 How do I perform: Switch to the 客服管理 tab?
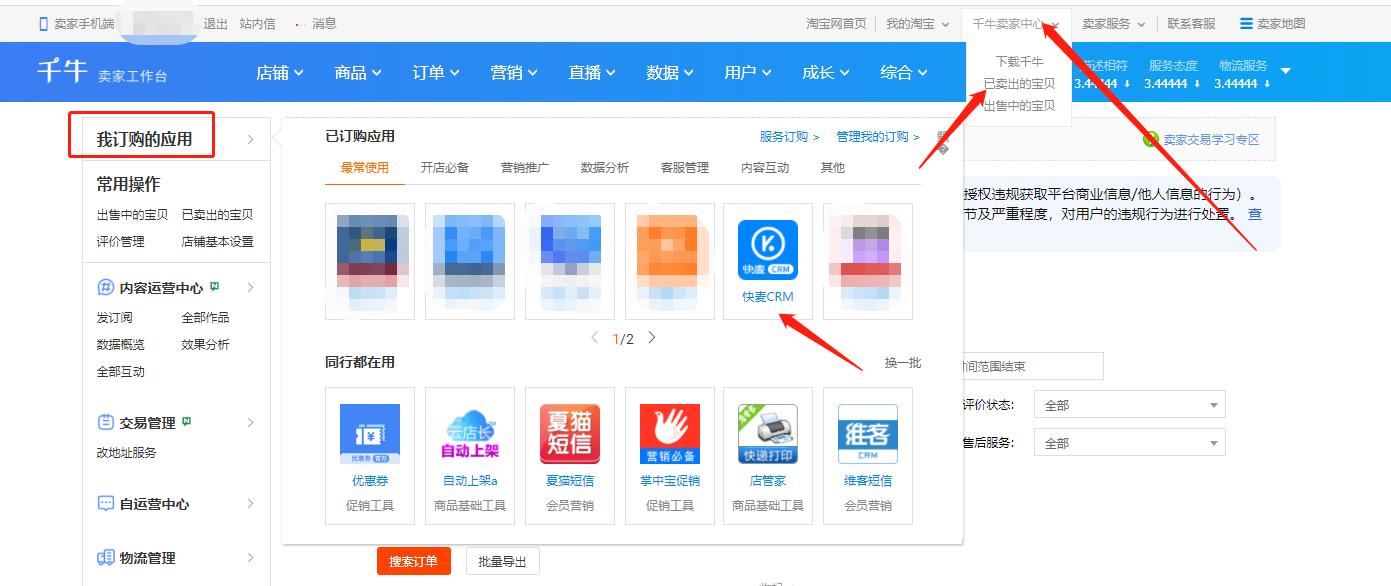[x=685, y=167]
